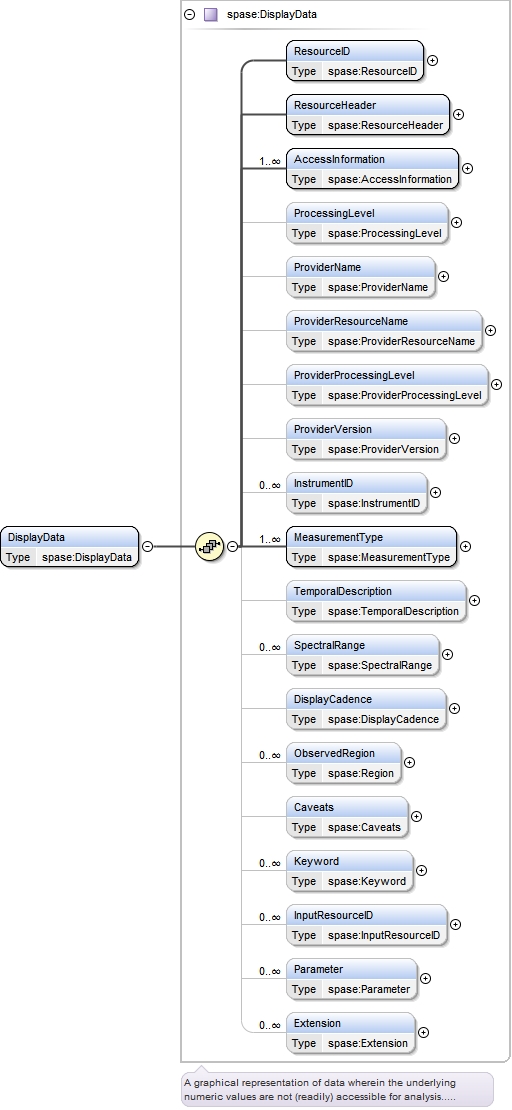
Task: Expand the ResourceID element
Action: 433,60
